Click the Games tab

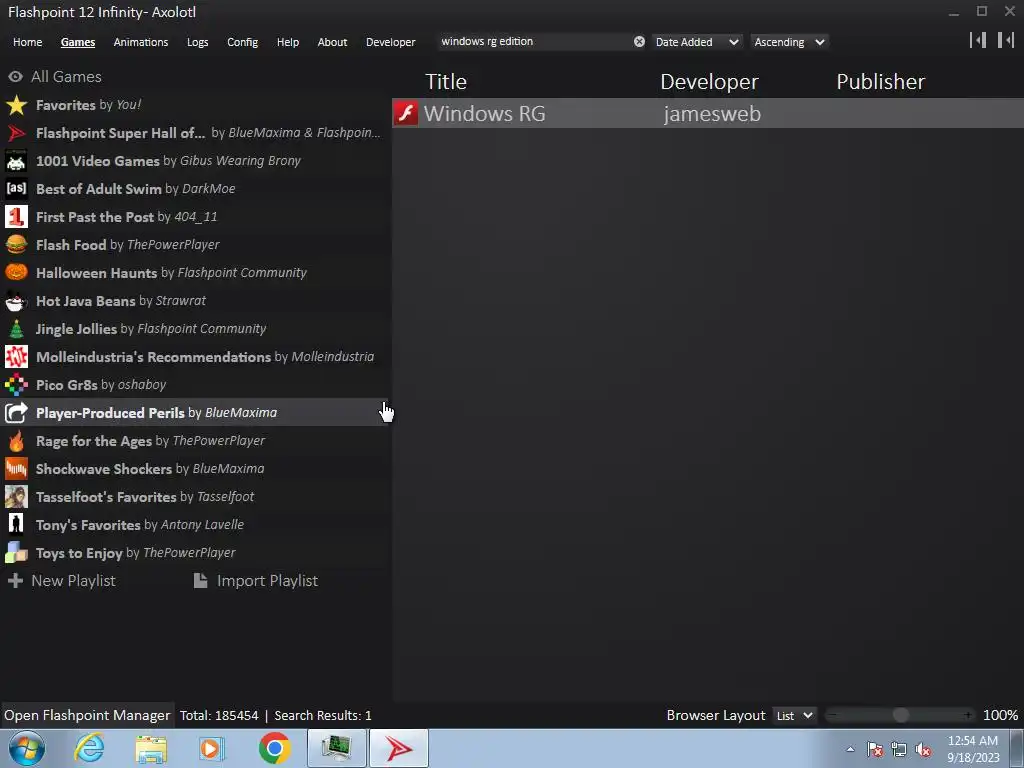click(x=78, y=42)
